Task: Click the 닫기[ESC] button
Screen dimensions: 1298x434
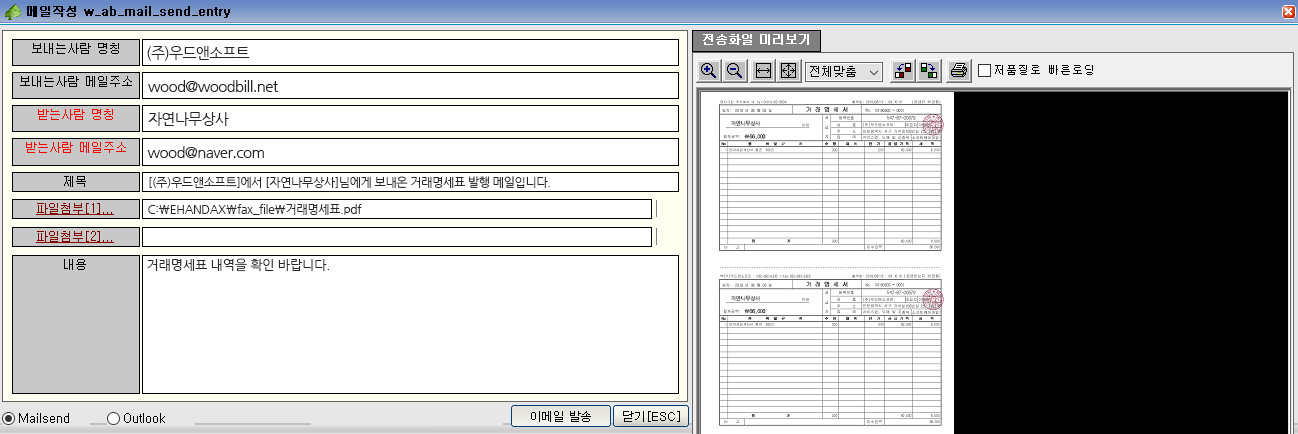Action: [651, 417]
